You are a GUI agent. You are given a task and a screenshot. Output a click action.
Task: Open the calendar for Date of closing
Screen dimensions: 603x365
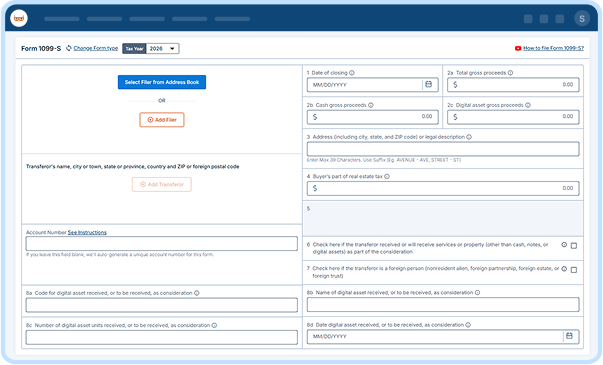[428, 84]
